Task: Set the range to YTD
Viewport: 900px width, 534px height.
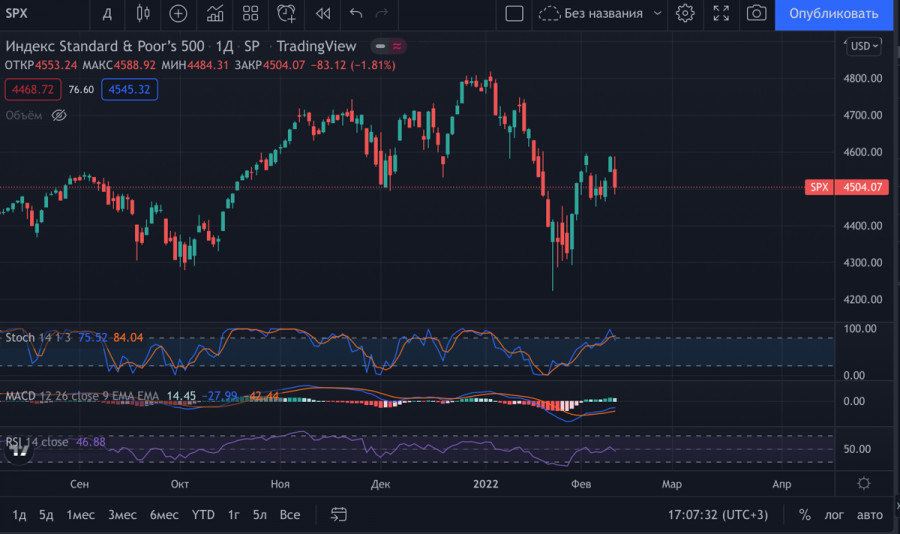Action: click(203, 514)
